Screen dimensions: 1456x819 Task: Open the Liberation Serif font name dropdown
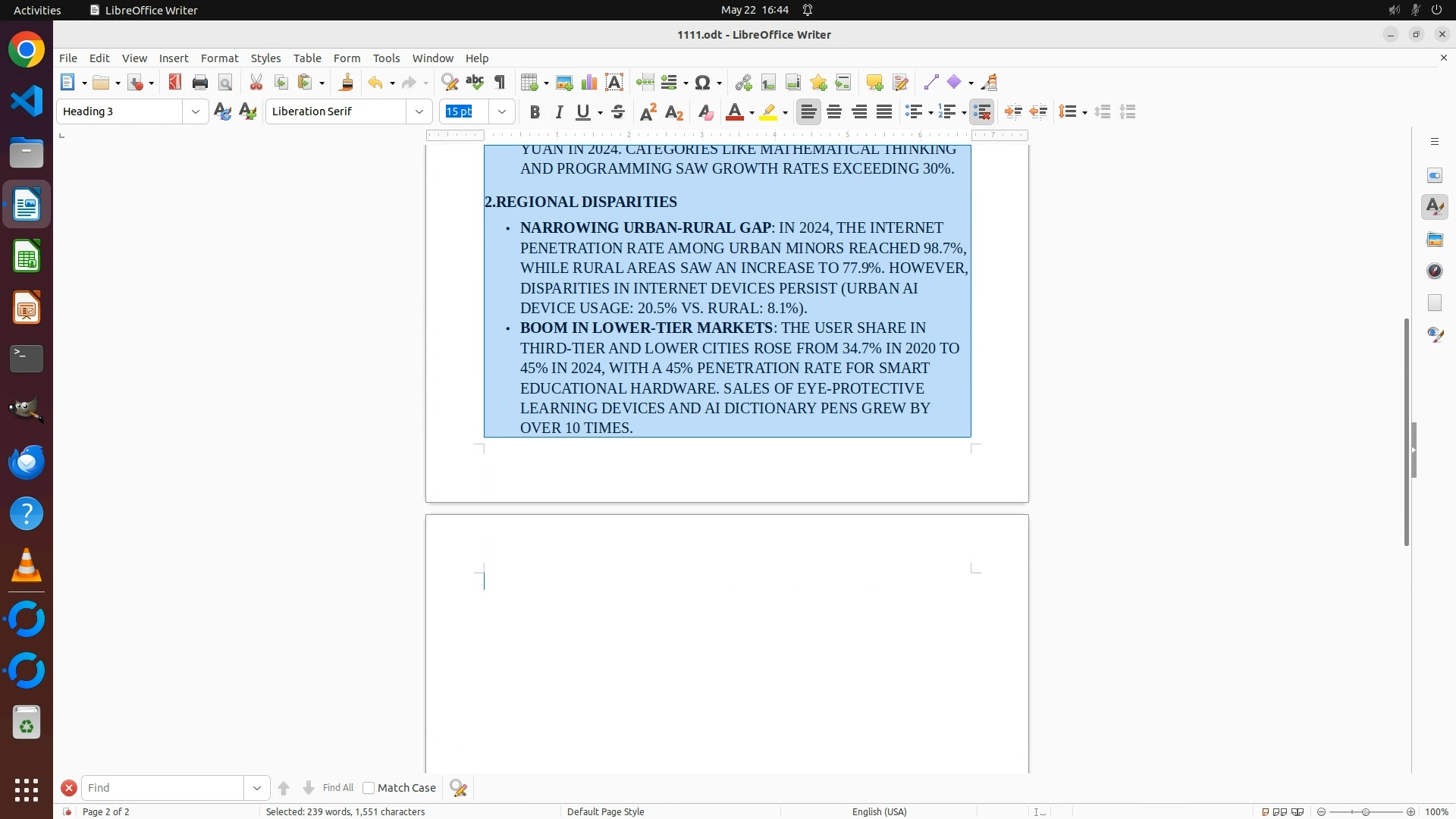(419, 111)
